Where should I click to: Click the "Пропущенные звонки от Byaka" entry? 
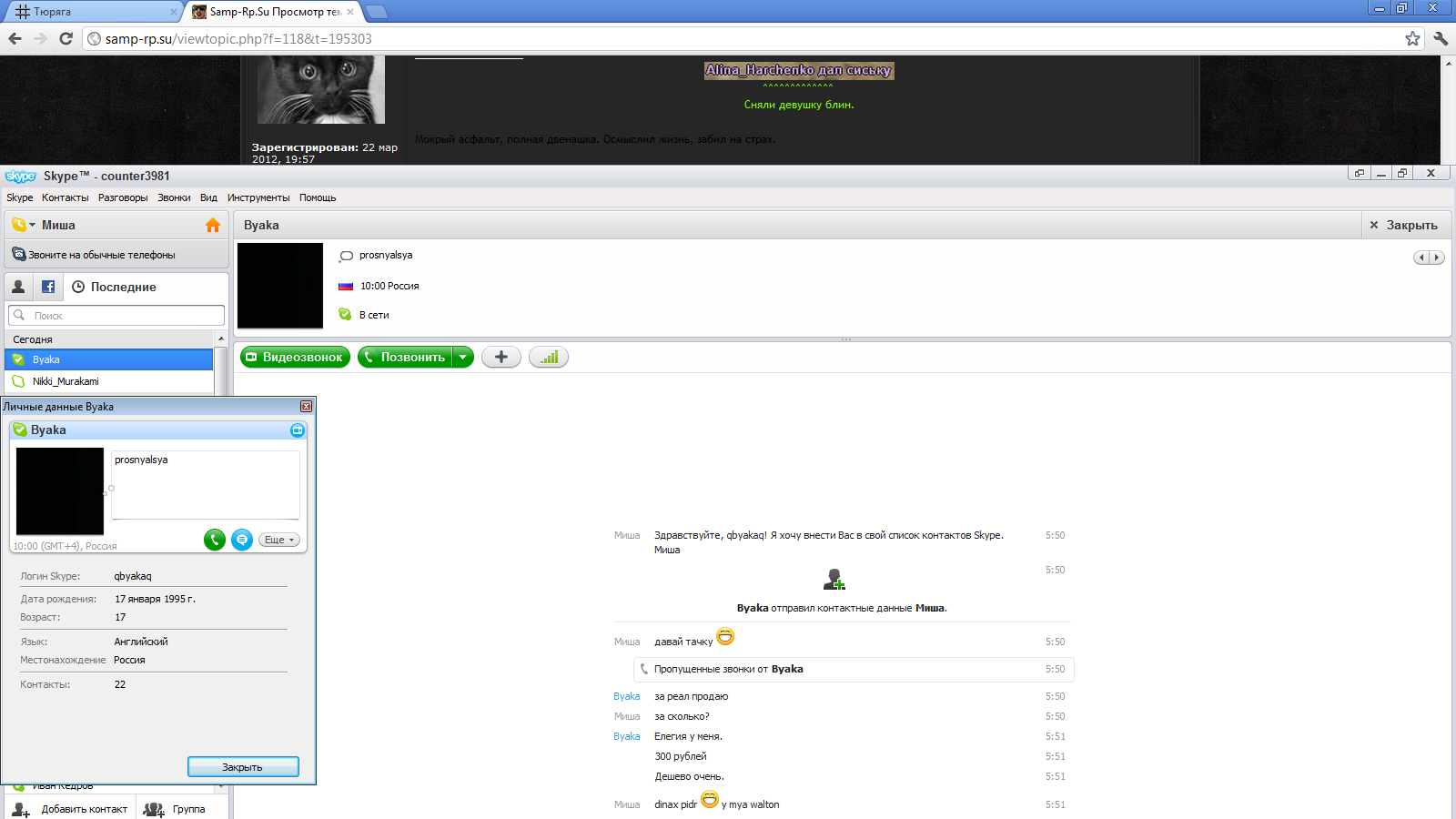tap(854, 669)
